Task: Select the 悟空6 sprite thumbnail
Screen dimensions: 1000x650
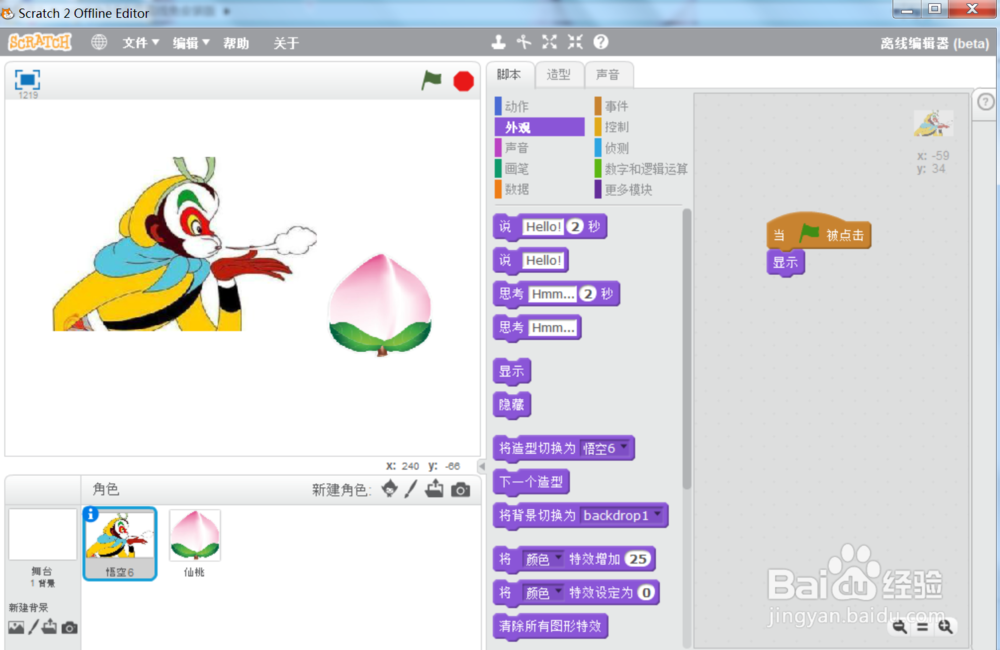Action: (x=120, y=543)
